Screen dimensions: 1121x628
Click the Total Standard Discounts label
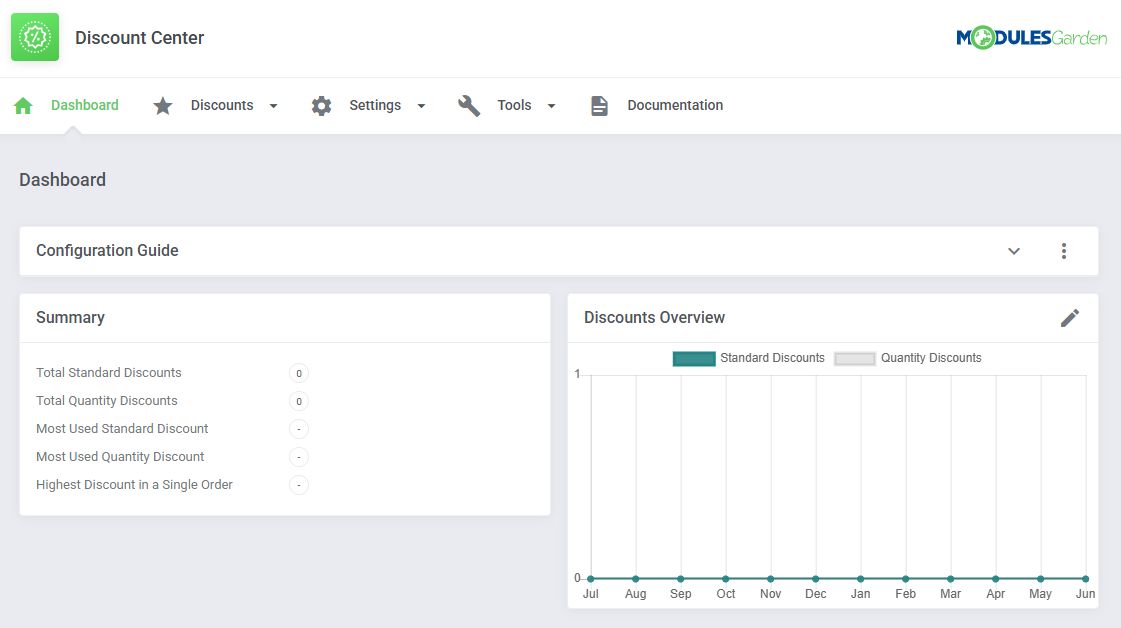pos(109,373)
